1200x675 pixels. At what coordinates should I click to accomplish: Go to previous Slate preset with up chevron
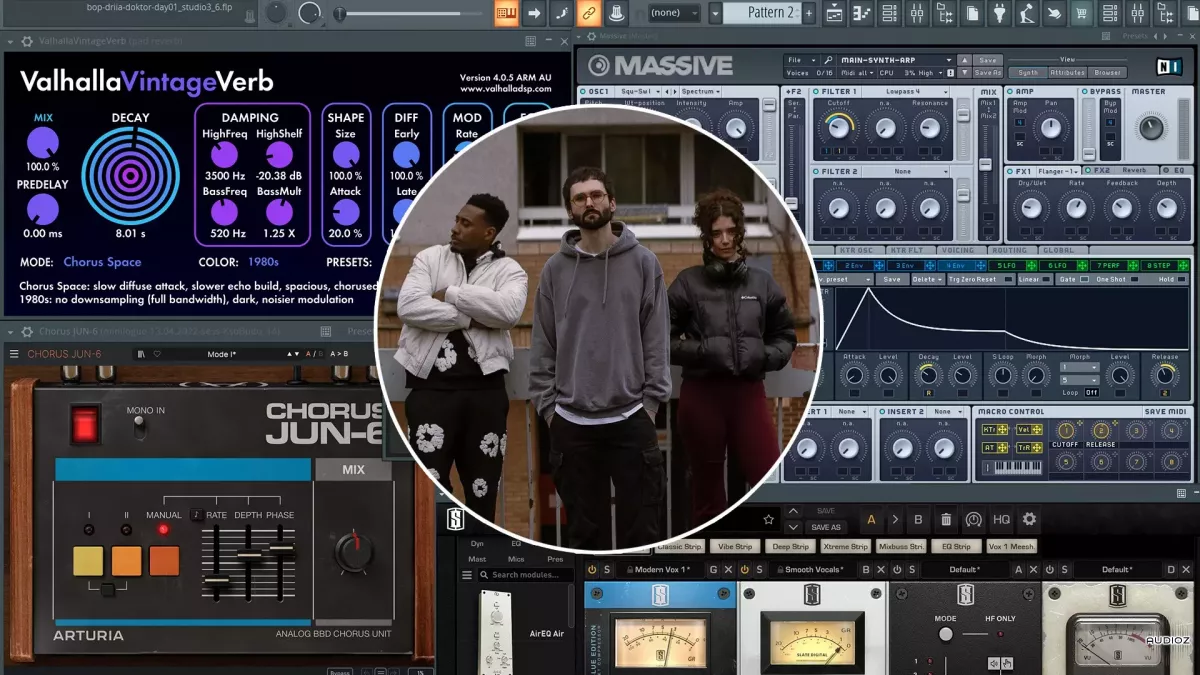click(793, 512)
